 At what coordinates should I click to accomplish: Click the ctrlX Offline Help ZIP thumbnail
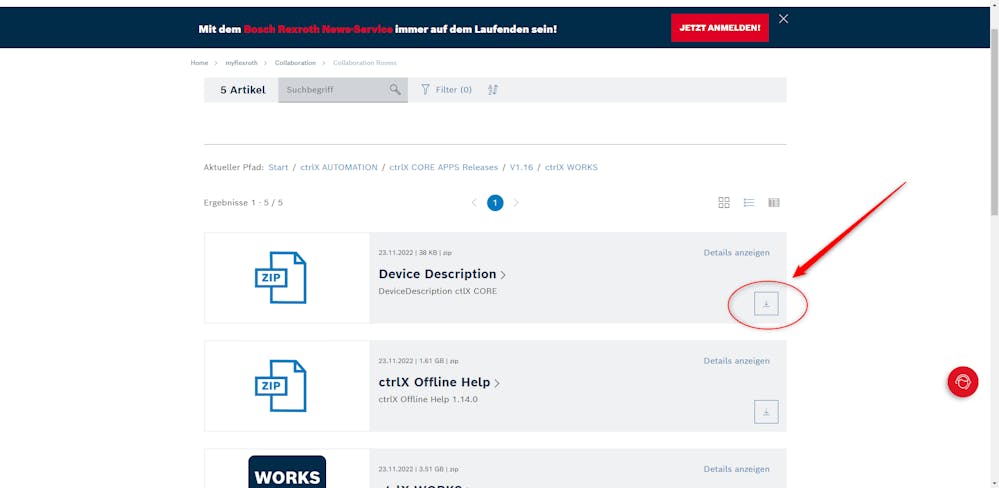pos(281,386)
